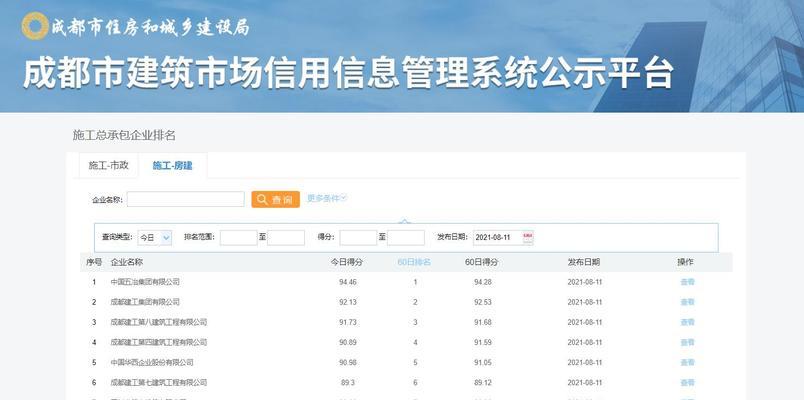Click the orange 查询 search button
804x400 pixels.
(x=275, y=199)
